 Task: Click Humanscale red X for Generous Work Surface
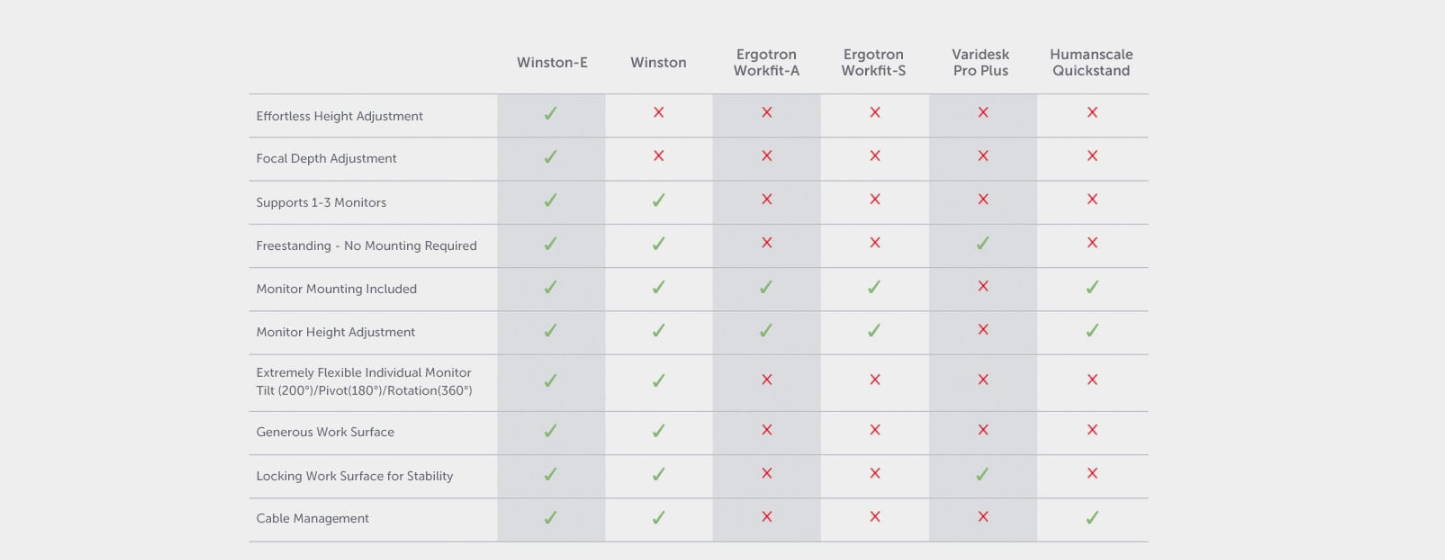1092,430
